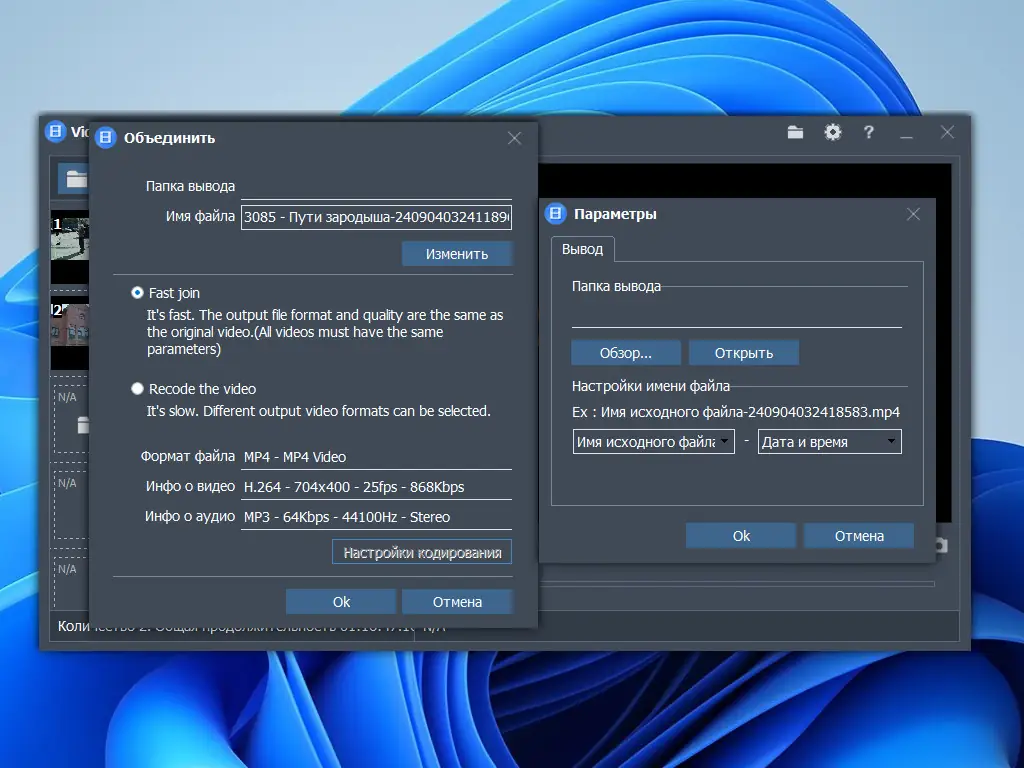Open settings via the gear icon

(832, 132)
